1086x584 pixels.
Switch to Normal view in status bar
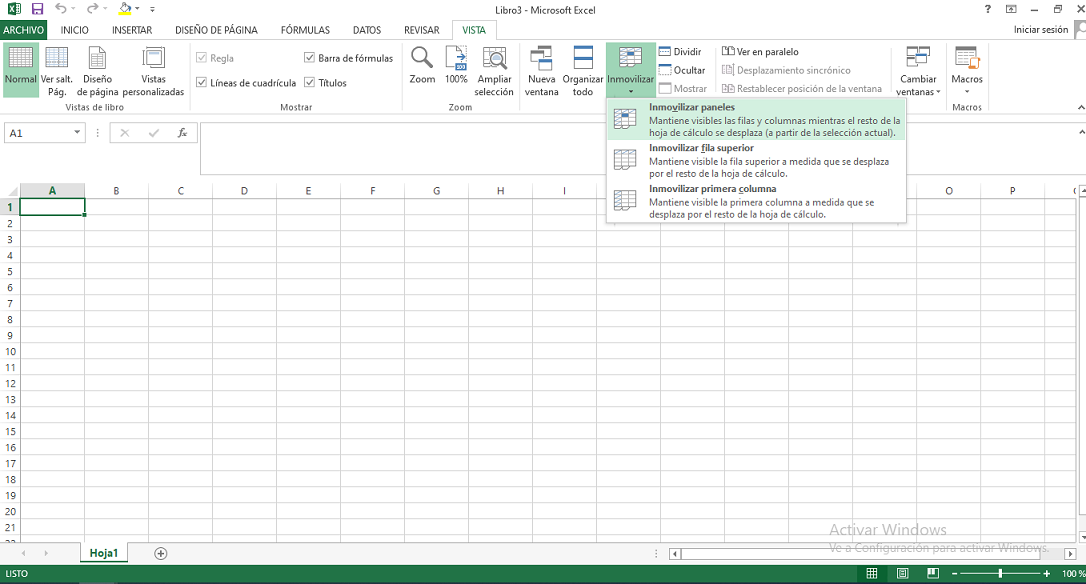[872, 574]
